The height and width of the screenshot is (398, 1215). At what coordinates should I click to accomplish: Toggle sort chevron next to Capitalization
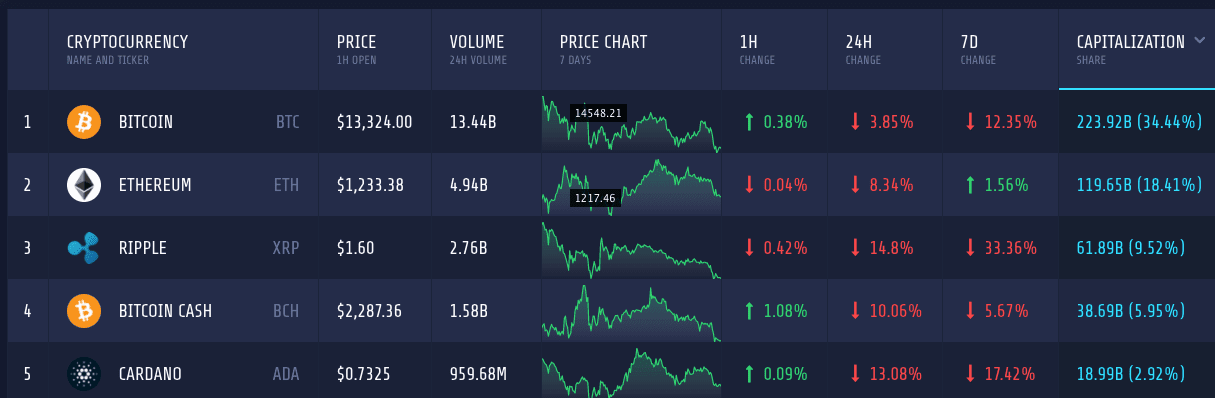(x=1201, y=41)
